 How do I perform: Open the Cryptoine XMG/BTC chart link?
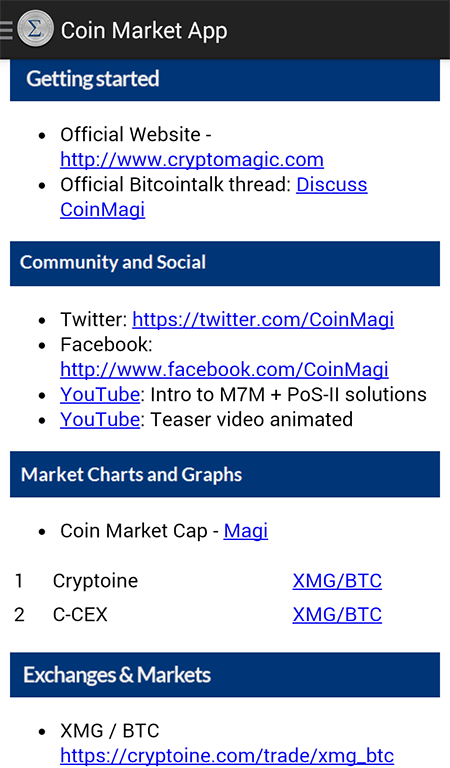pyautogui.click(x=337, y=581)
